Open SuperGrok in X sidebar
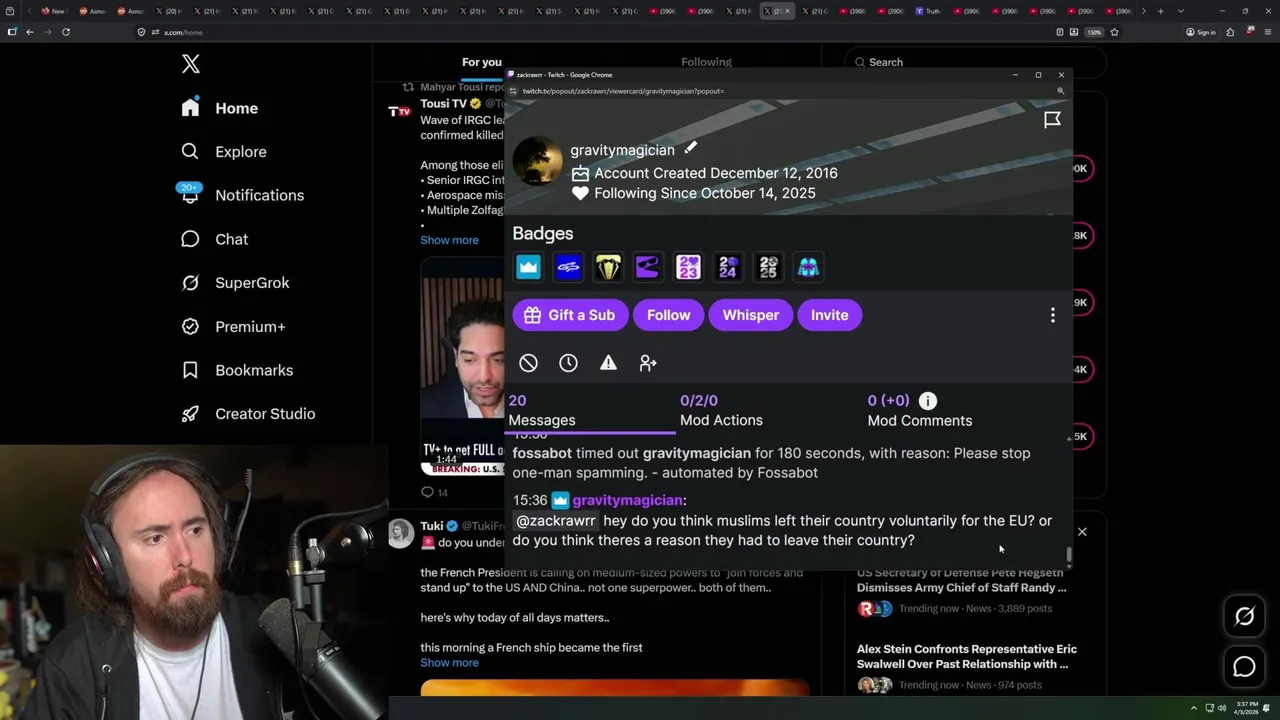The width and height of the screenshot is (1280, 720). pos(235,283)
